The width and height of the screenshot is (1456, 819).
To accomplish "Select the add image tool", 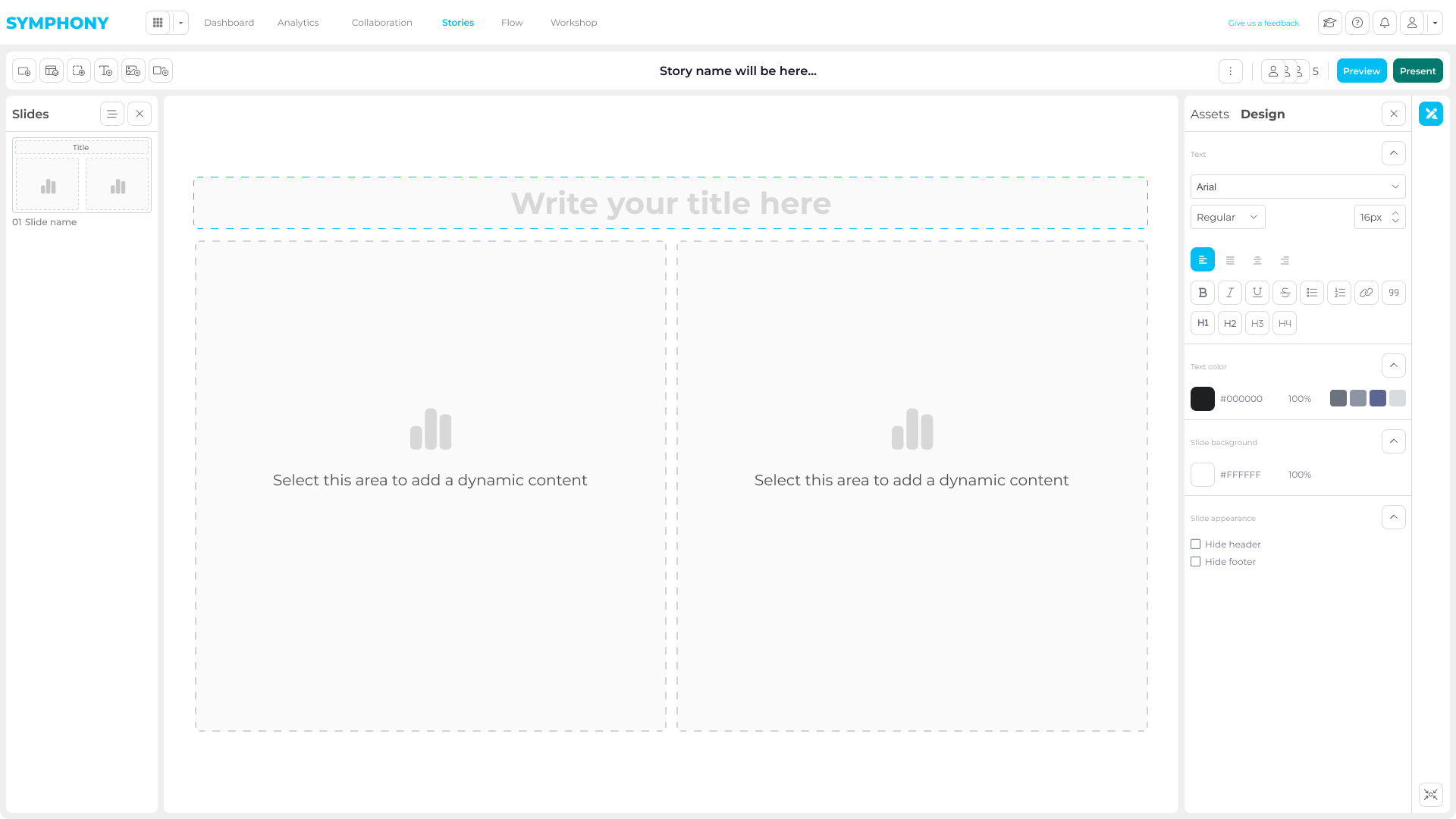I will pos(133,71).
